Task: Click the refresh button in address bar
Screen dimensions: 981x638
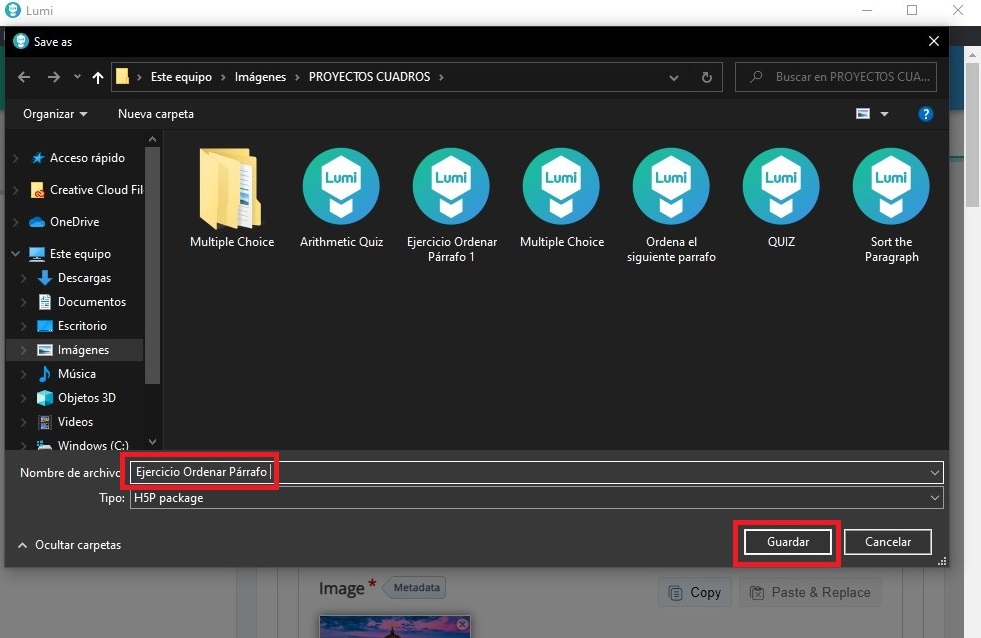Action: coord(706,77)
